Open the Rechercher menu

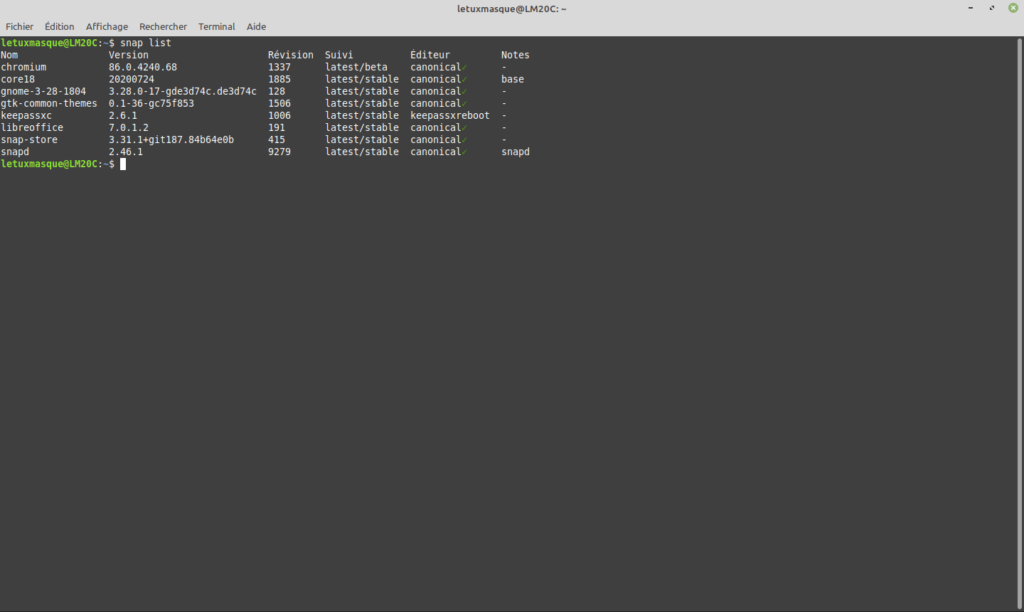point(163,27)
